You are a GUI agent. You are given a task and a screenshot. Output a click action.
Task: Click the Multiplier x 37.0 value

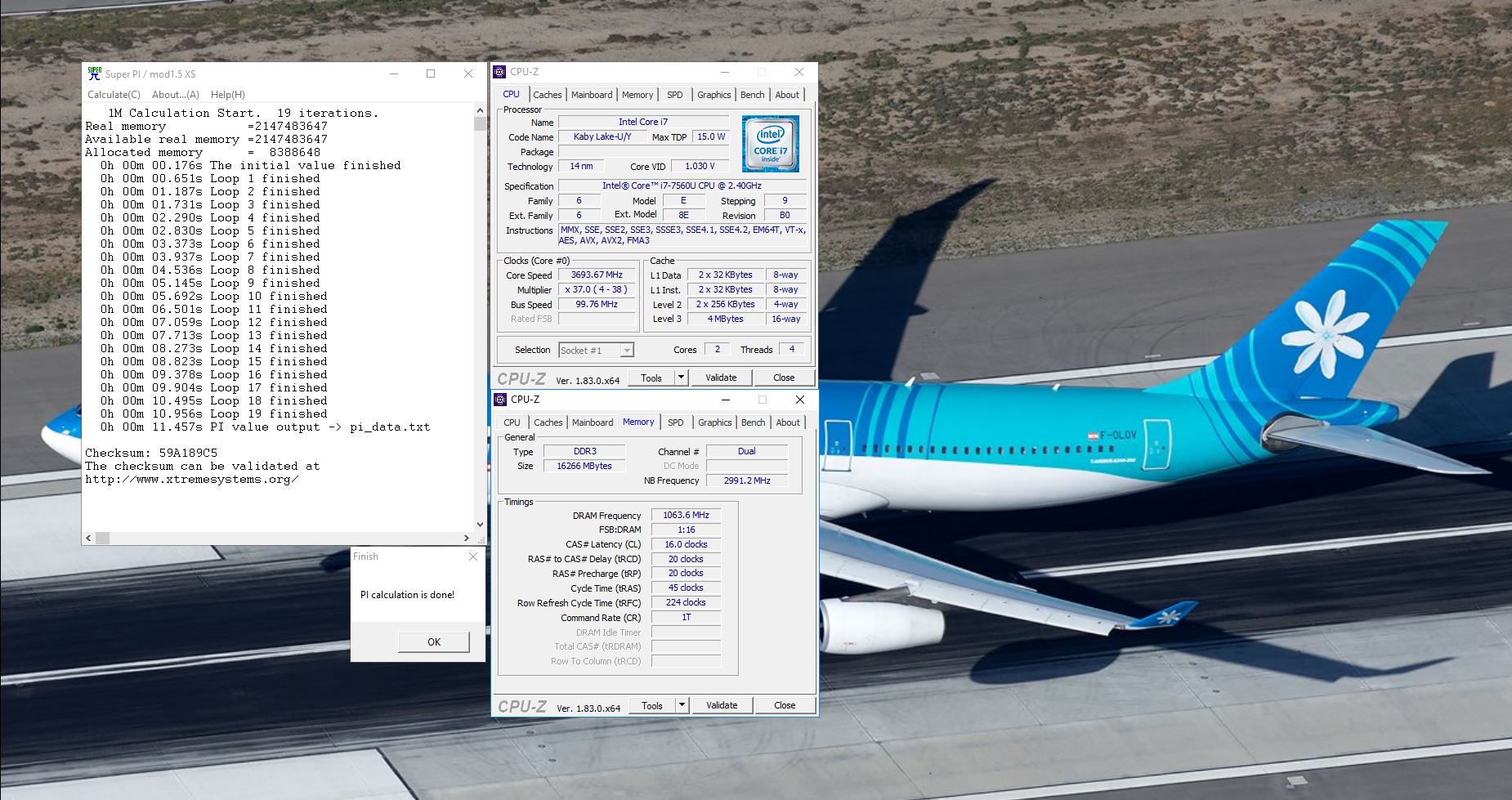click(597, 289)
